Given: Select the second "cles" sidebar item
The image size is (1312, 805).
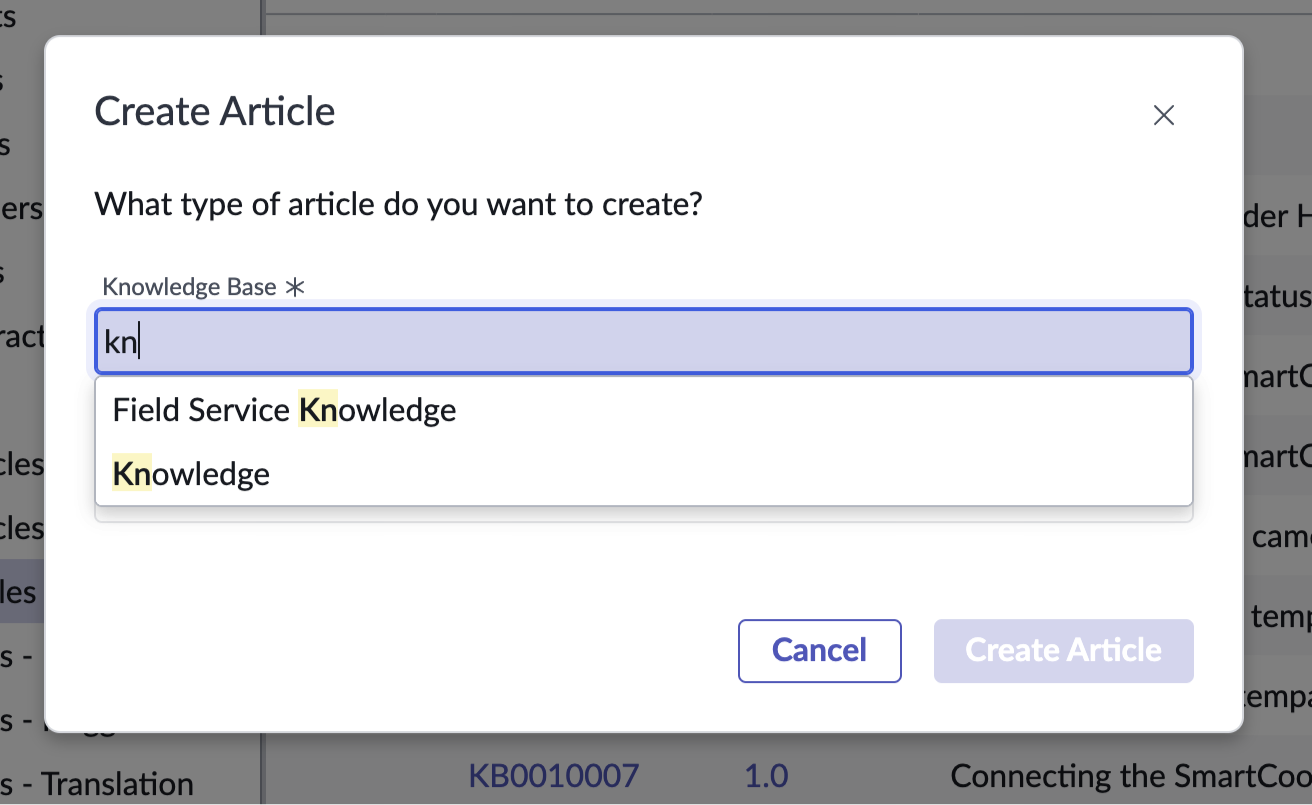Looking at the screenshot, I should coord(21,527).
